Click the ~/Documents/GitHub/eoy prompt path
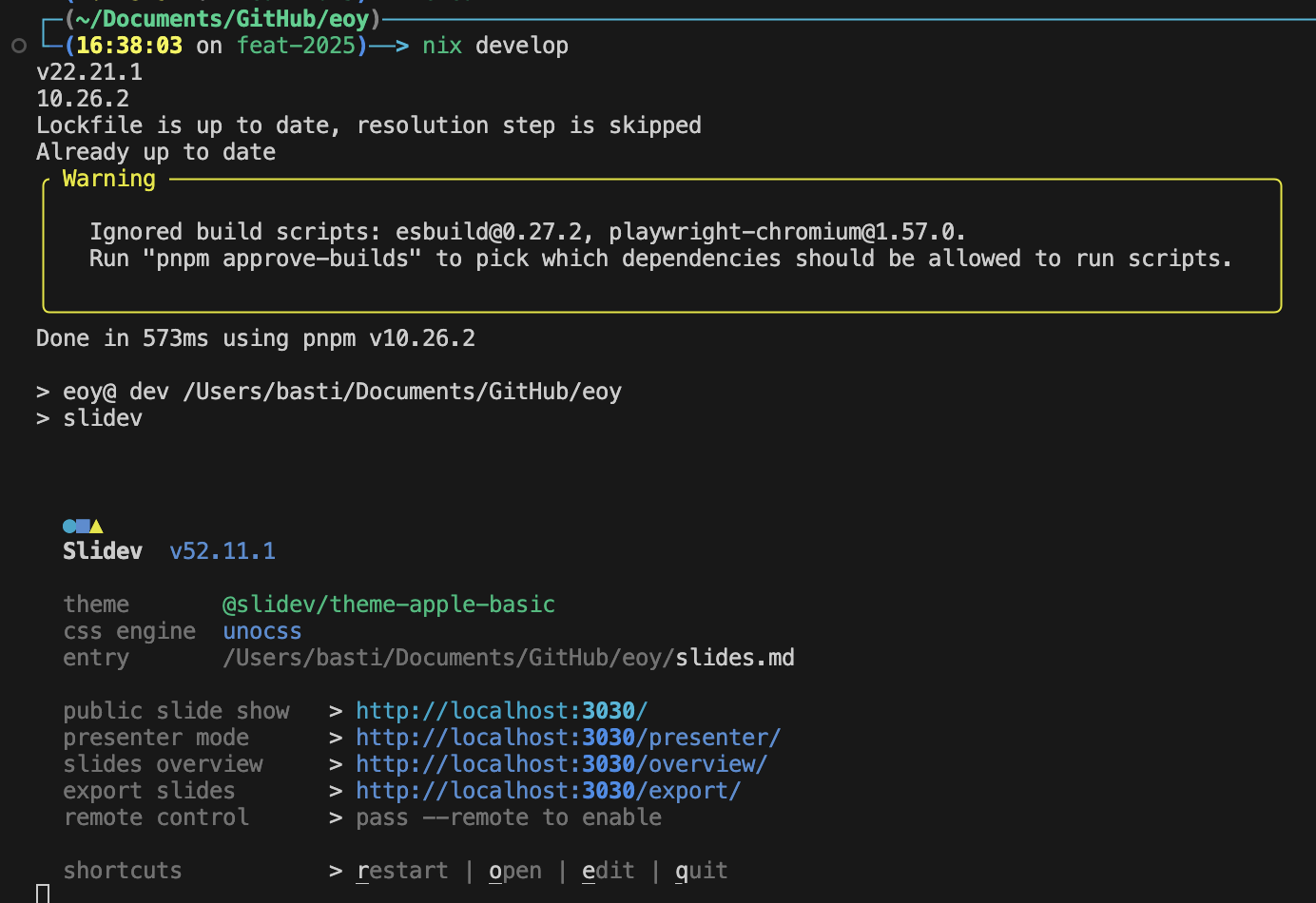 point(222,19)
